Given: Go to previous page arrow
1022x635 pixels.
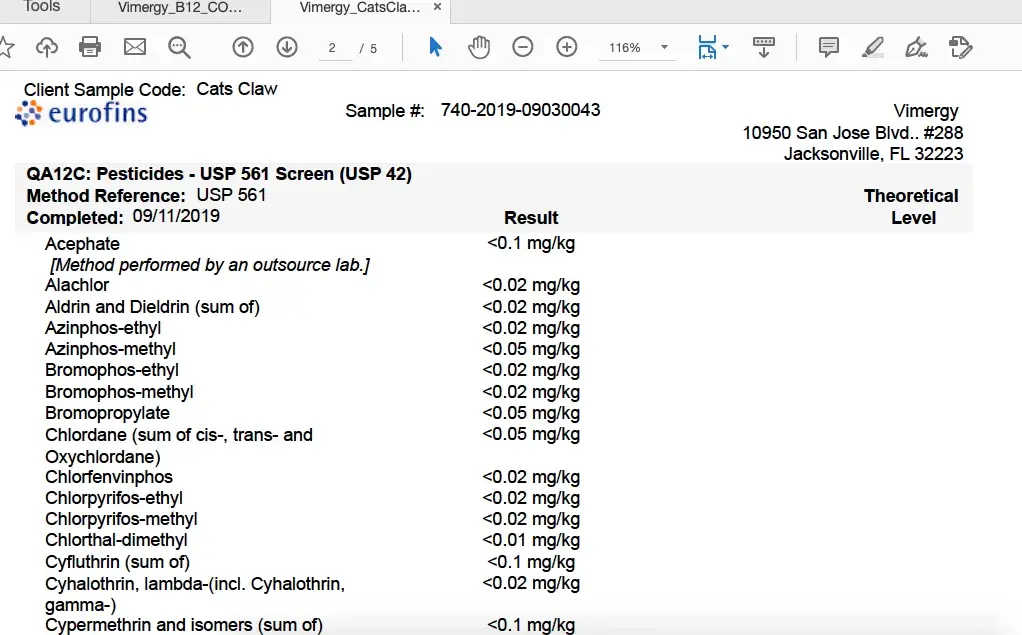Looking at the screenshot, I should (243, 47).
